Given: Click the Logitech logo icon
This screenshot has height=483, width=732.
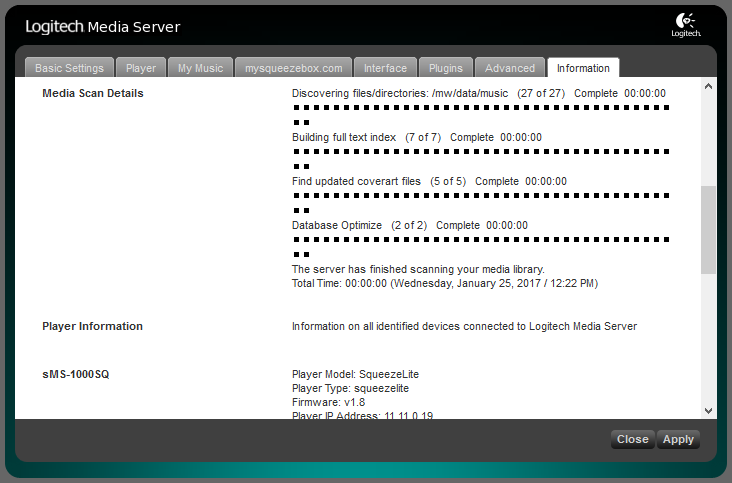Looking at the screenshot, I should pyautogui.click(x=687, y=25).
